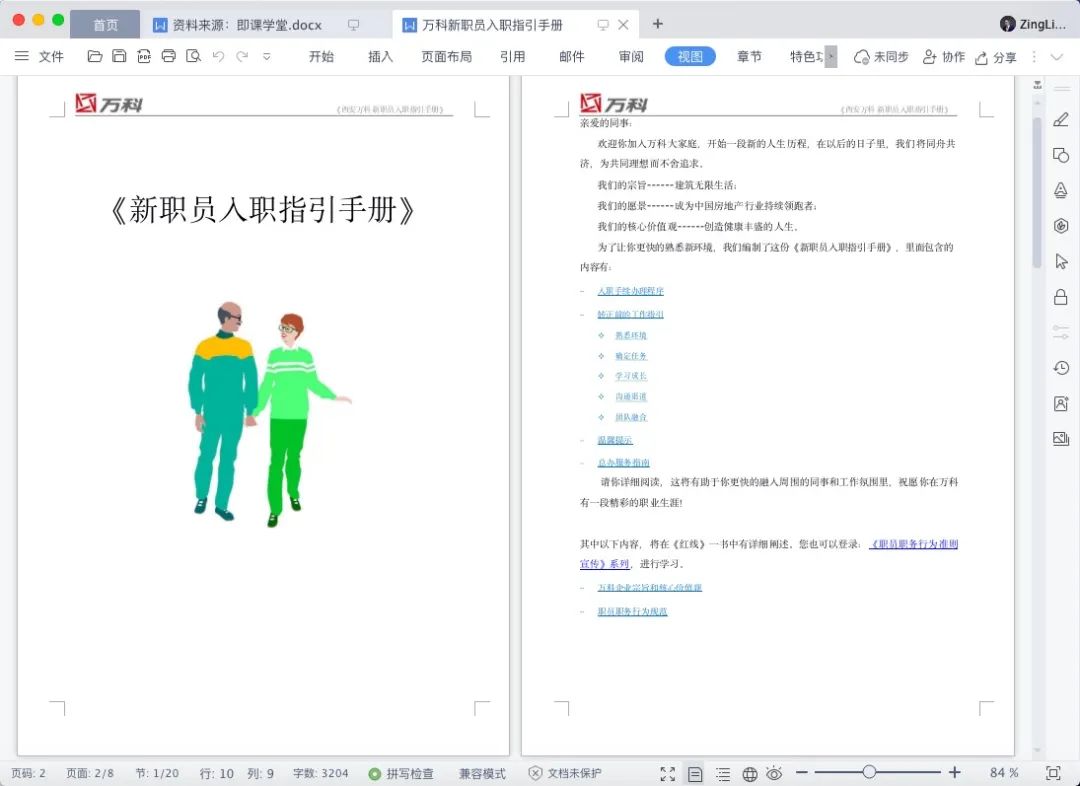
Task: Click the lock restrict-editing icon in sidebar
Action: 1061,297
